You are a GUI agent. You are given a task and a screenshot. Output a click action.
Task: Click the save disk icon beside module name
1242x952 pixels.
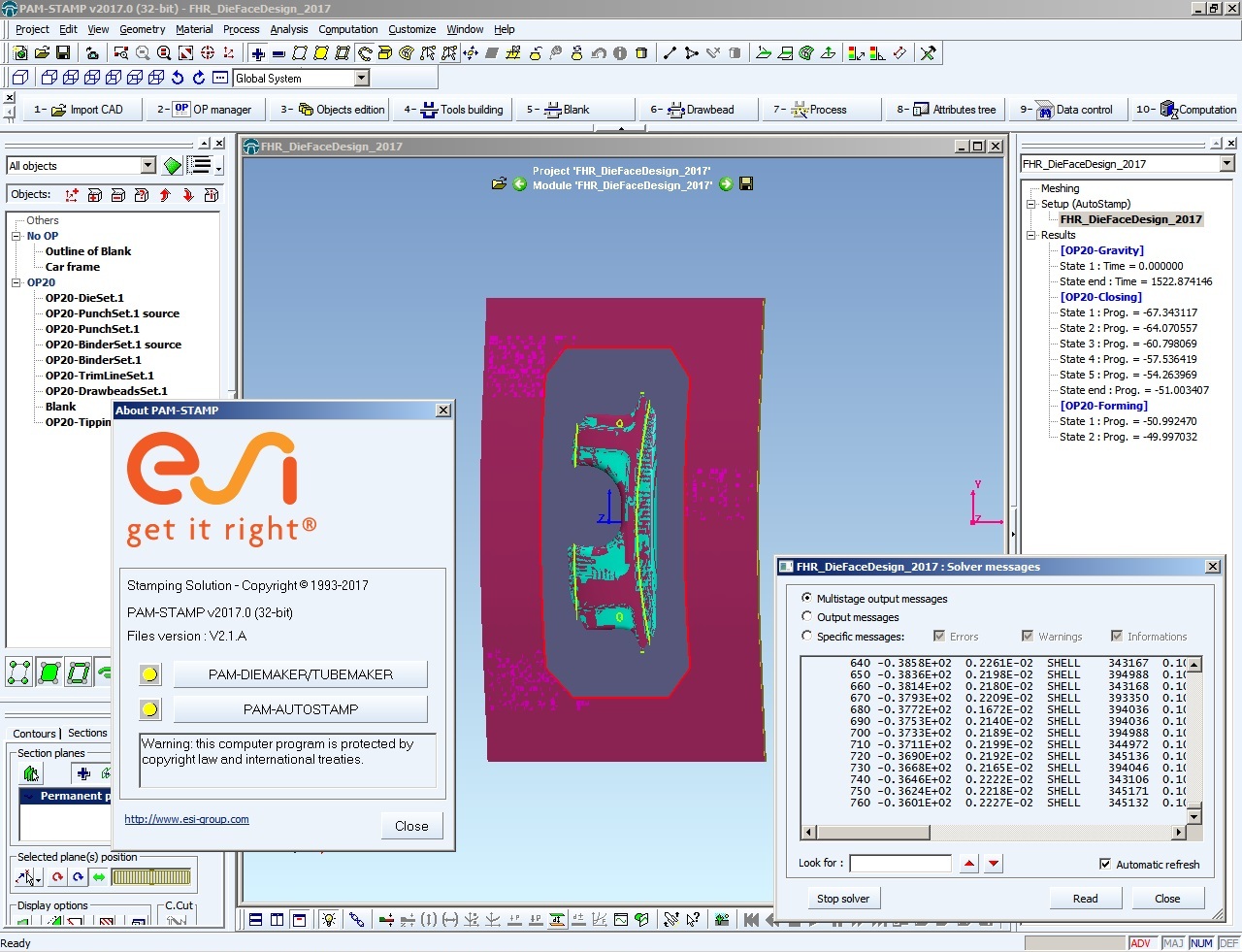746,183
